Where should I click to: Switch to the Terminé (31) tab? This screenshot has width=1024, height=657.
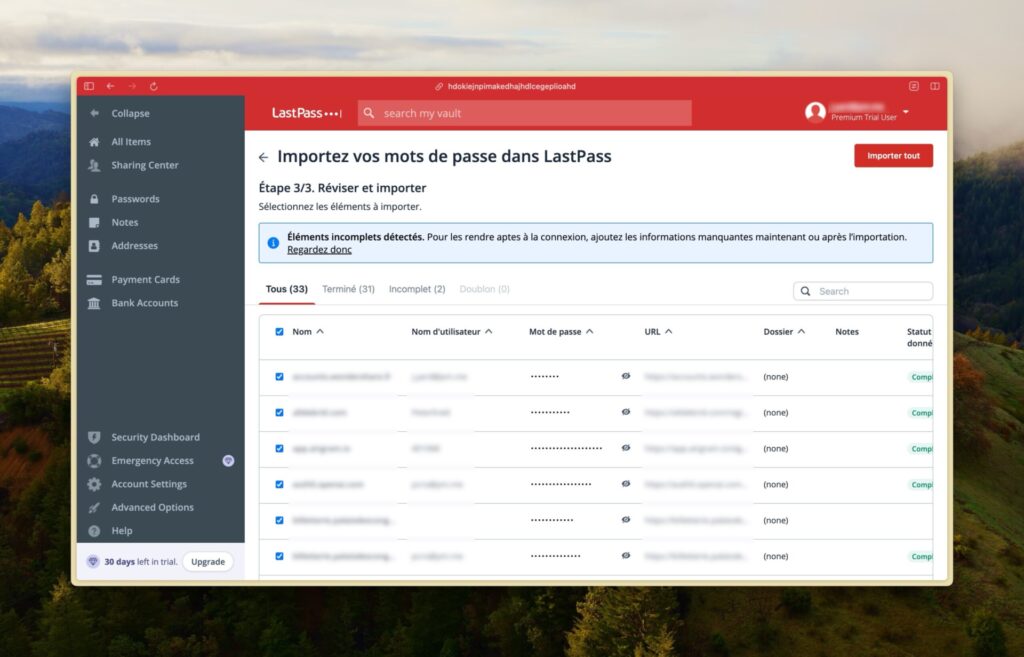(x=348, y=289)
